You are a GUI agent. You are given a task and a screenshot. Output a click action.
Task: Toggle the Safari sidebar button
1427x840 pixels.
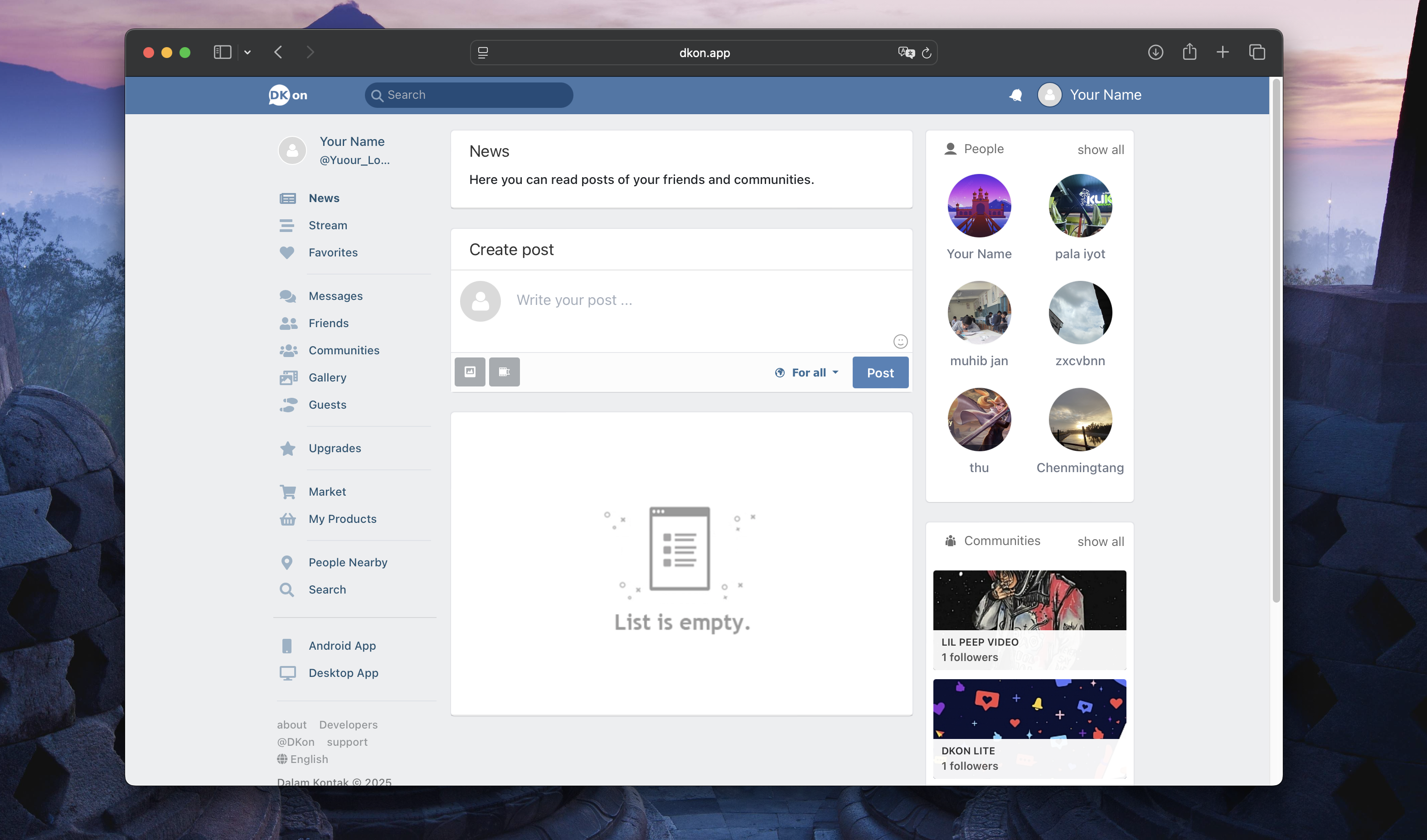pos(222,52)
